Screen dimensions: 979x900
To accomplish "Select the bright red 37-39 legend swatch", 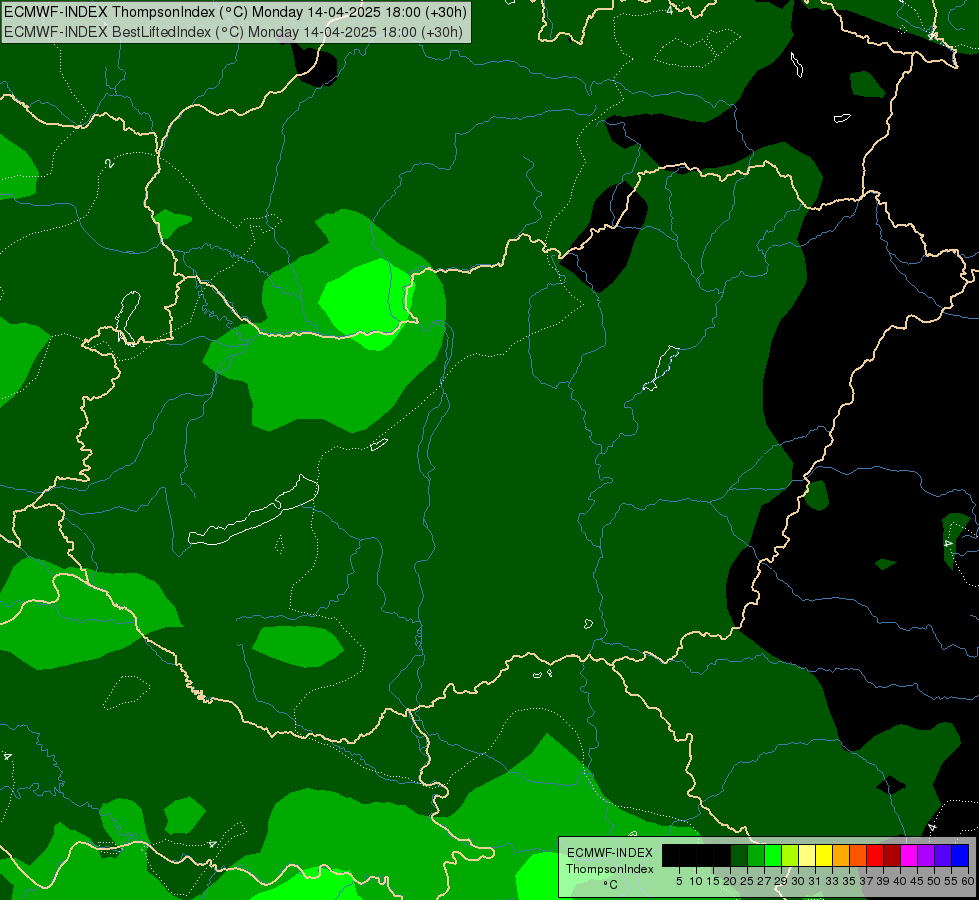I will pos(875,855).
